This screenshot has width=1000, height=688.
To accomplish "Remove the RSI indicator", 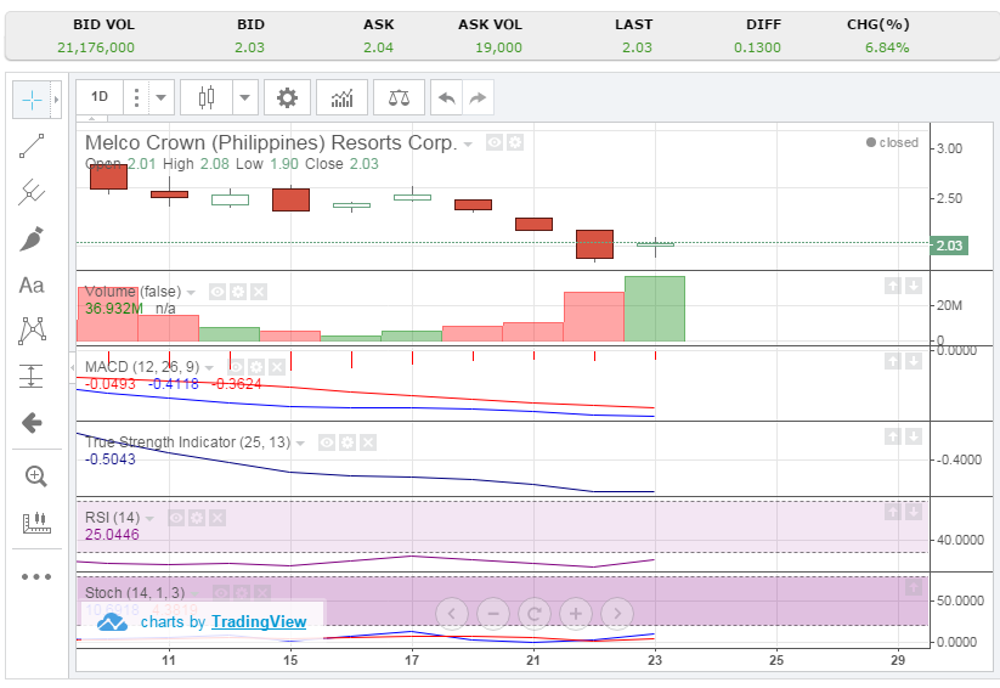I will tap(217, 518).
